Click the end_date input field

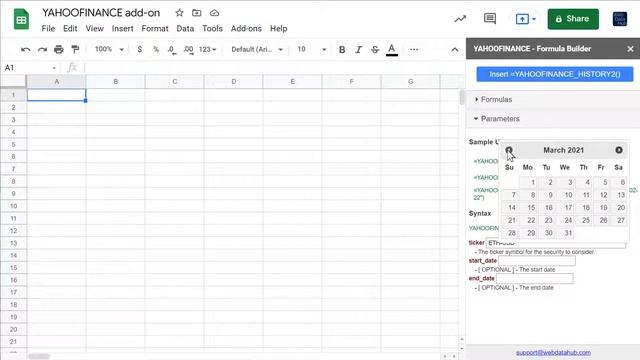click(x=535, y=279)
